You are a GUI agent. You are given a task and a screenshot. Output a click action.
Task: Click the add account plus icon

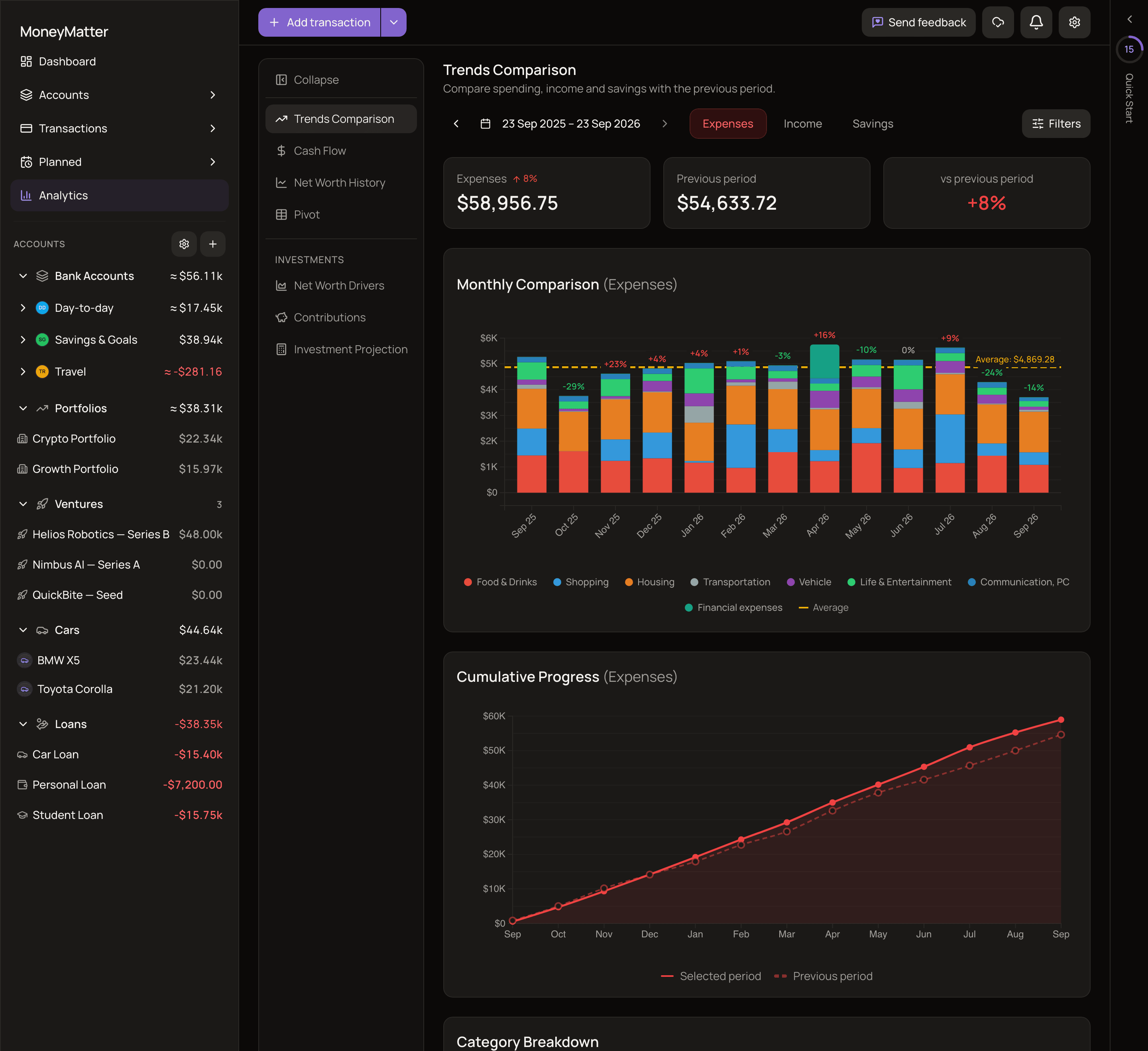(212, 244)
